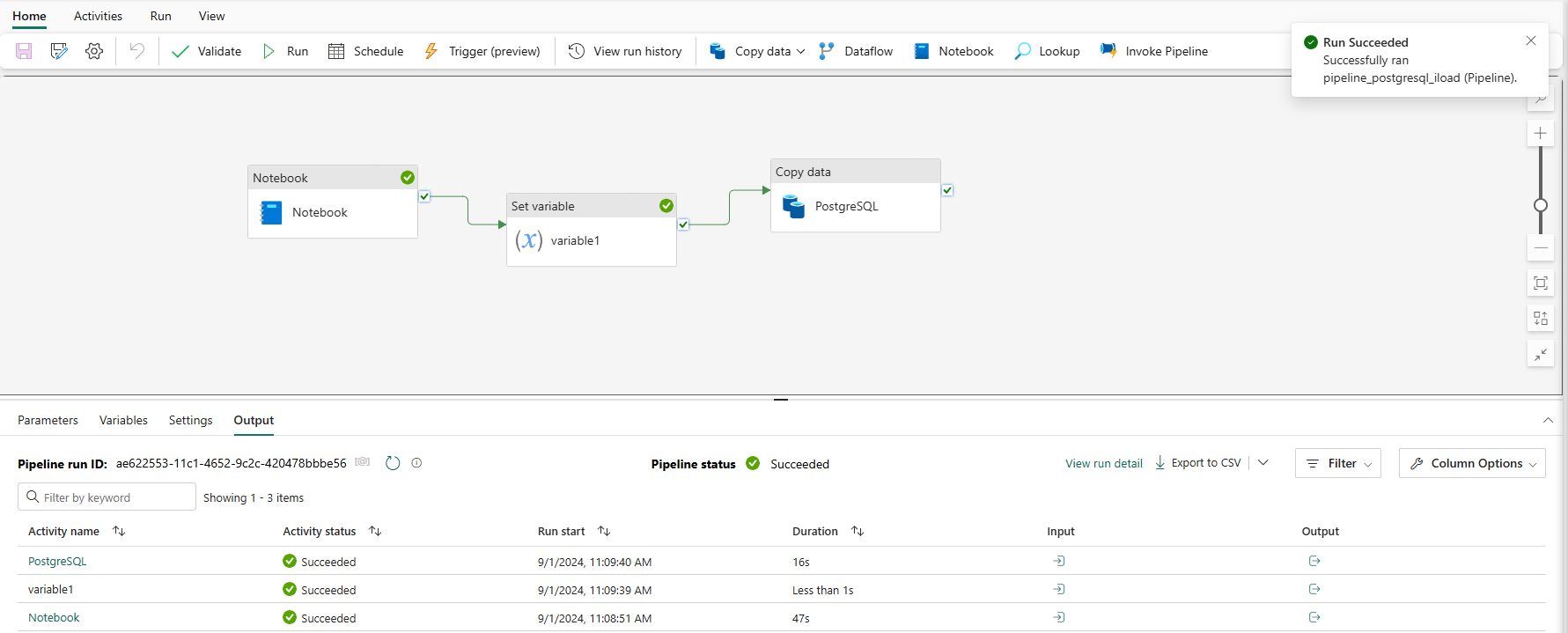Click the Undo arrow icon
The height and width of the screenshot is (633, 1568).
[x=136, y=50]
